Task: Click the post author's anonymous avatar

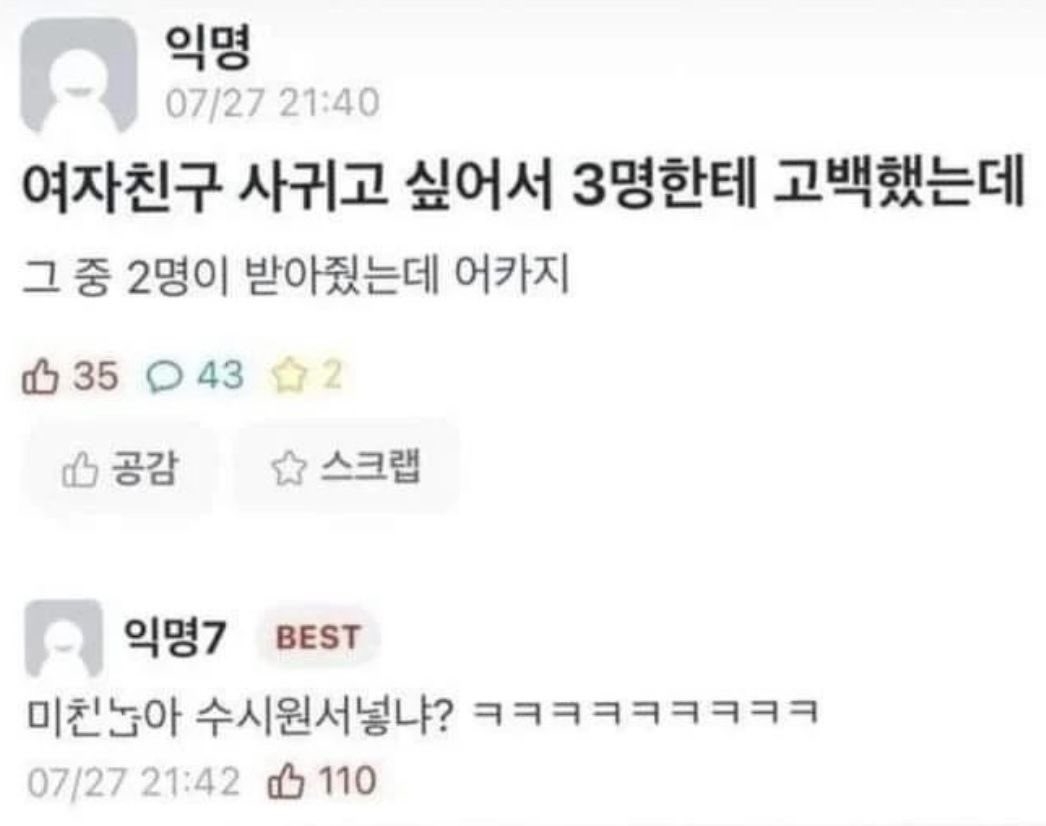Action: tap(79, 75)
